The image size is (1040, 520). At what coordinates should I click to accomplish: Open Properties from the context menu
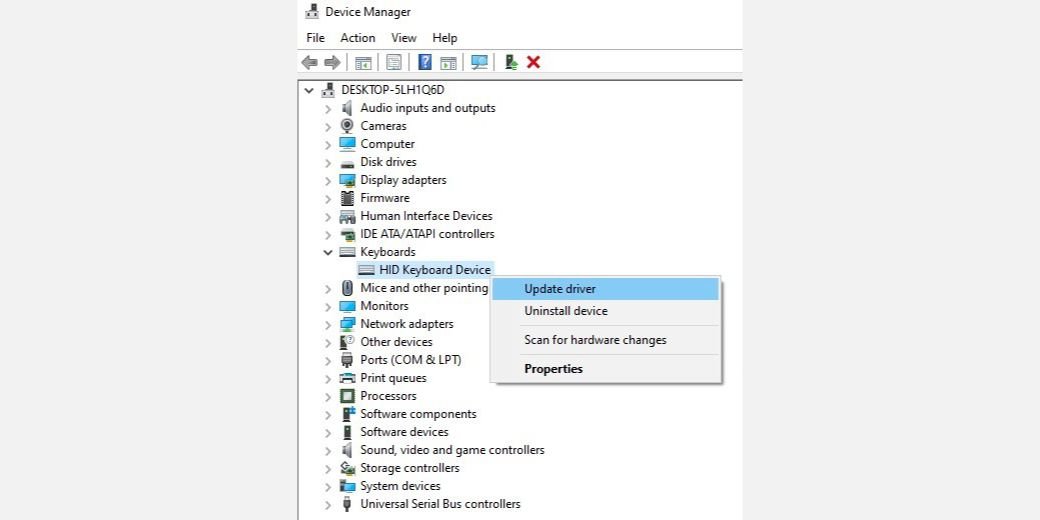553,369
